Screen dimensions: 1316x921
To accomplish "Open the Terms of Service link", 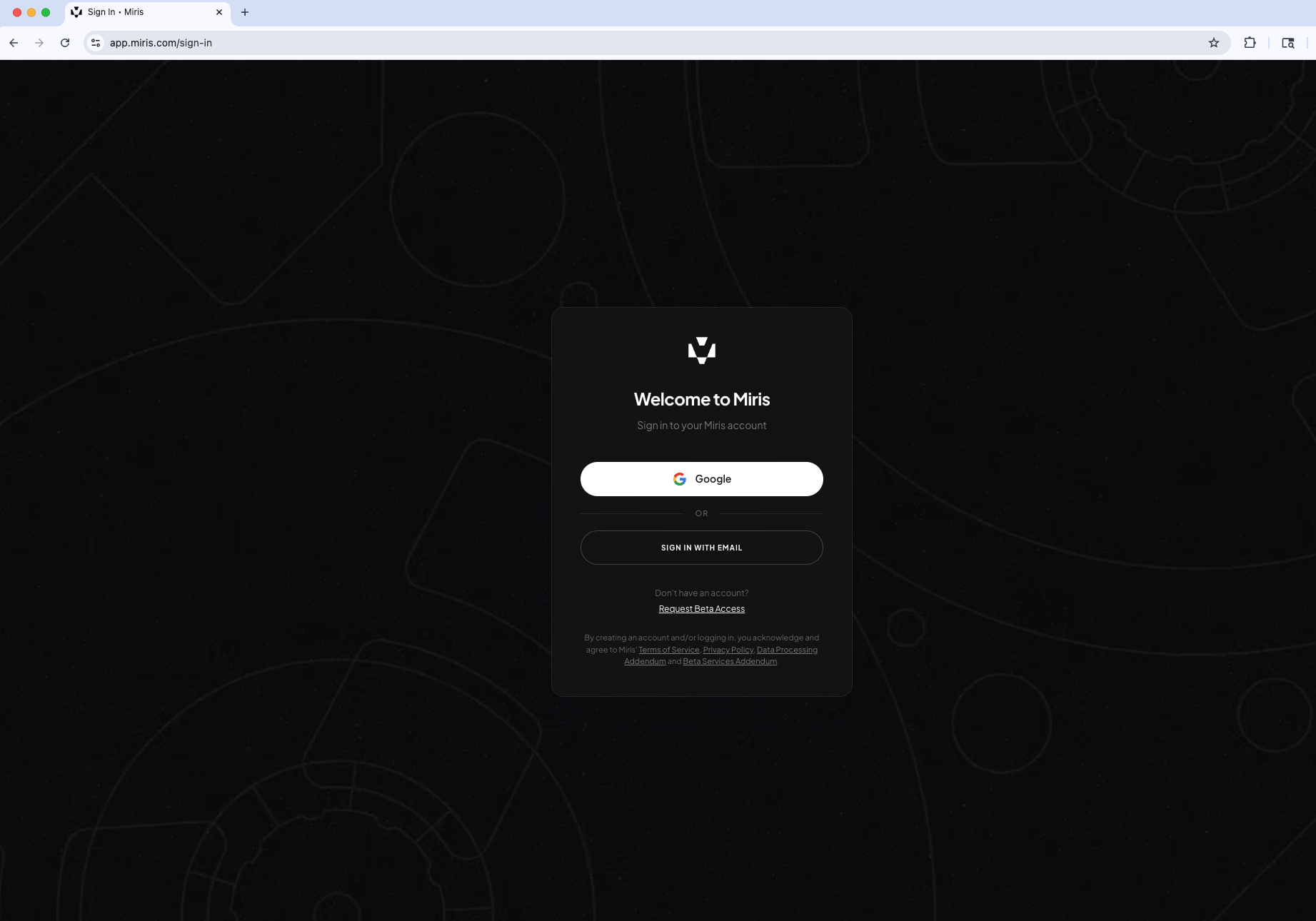I will click(x=668, y=650).
